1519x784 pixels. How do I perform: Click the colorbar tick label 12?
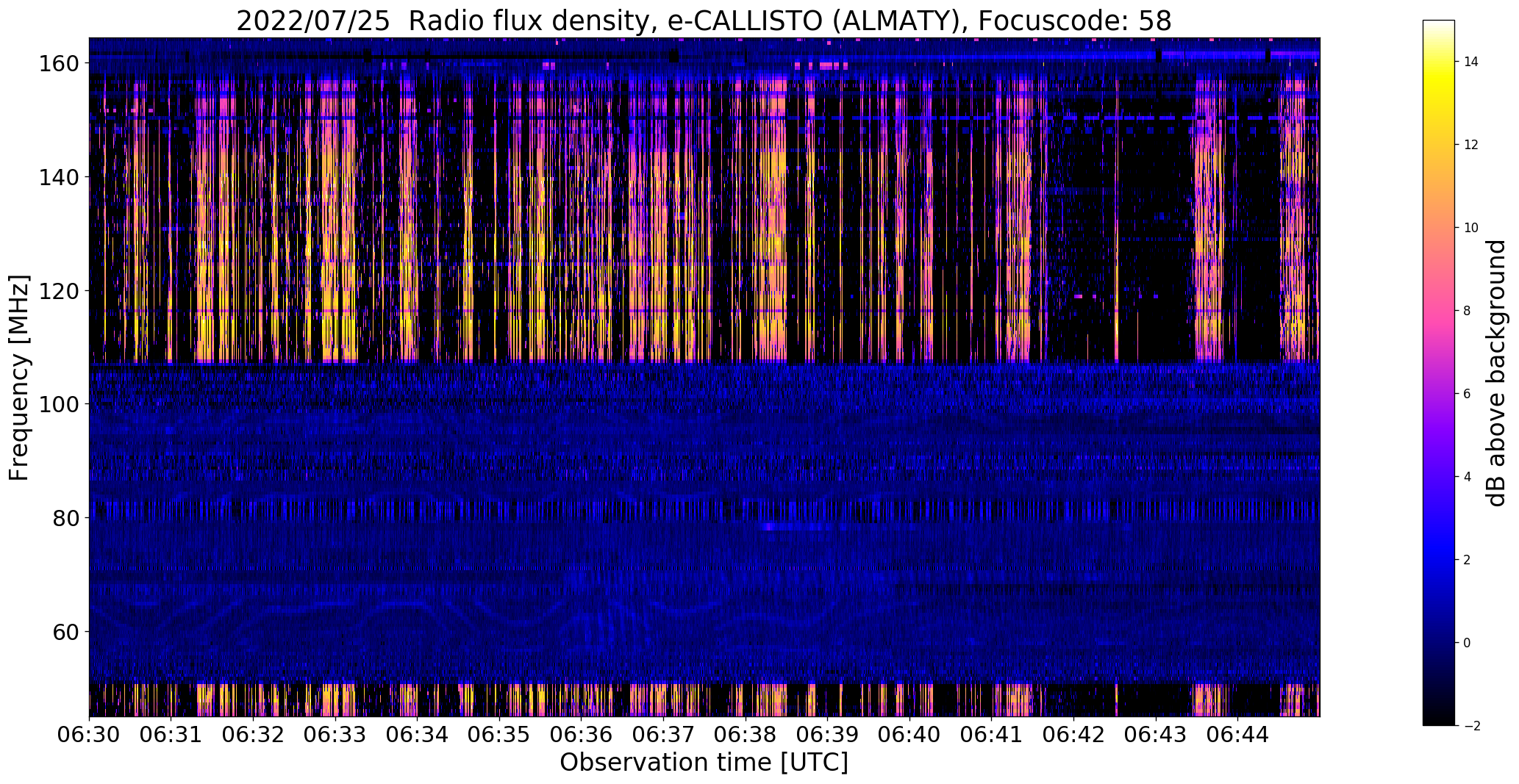pyautogui.click(x=1471, y=145)
